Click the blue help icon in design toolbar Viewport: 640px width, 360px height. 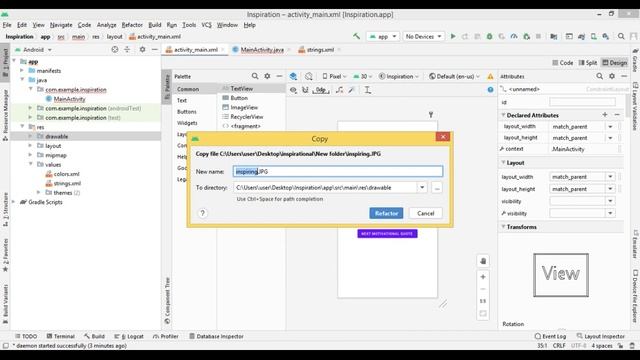tap(490, 90)
